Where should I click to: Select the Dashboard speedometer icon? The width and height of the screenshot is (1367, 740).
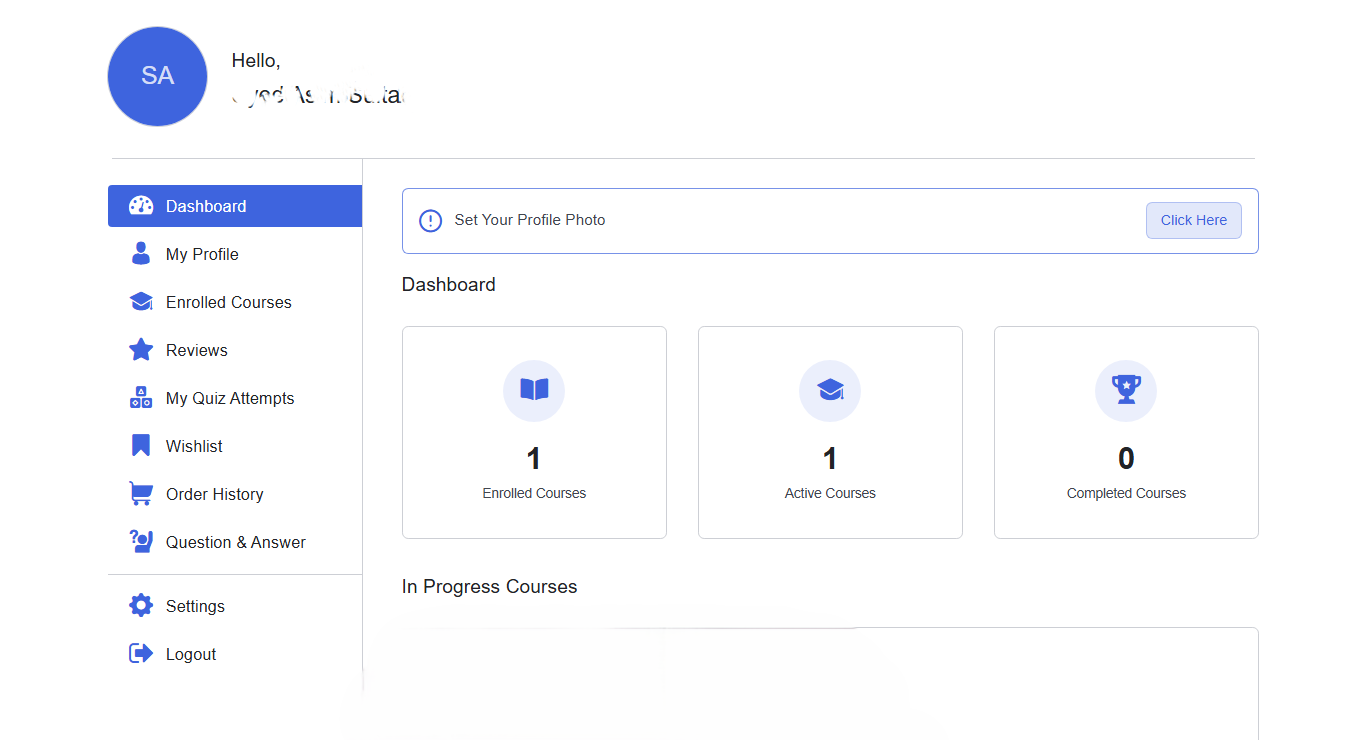[139, 206]
